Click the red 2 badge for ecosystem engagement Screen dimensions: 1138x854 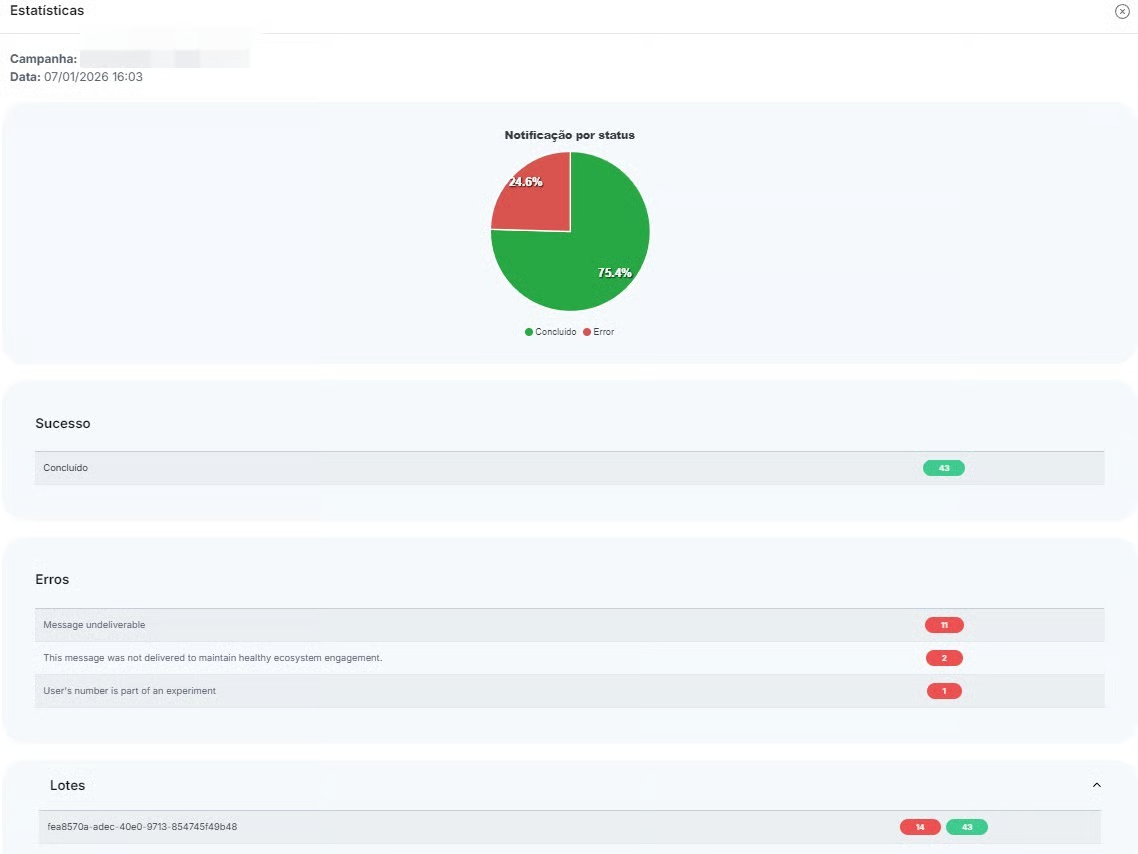pyautogui.click(x=944, y=658)
